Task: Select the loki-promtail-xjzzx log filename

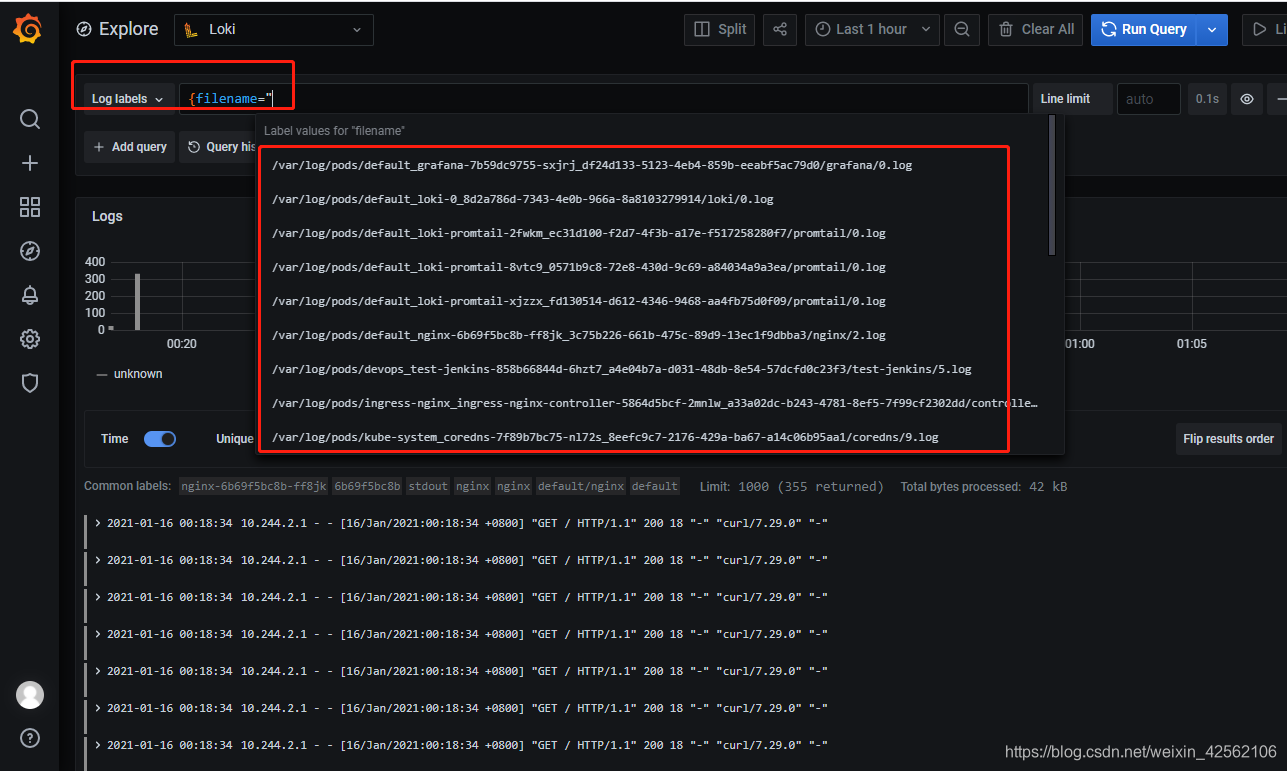Action: 579,301
